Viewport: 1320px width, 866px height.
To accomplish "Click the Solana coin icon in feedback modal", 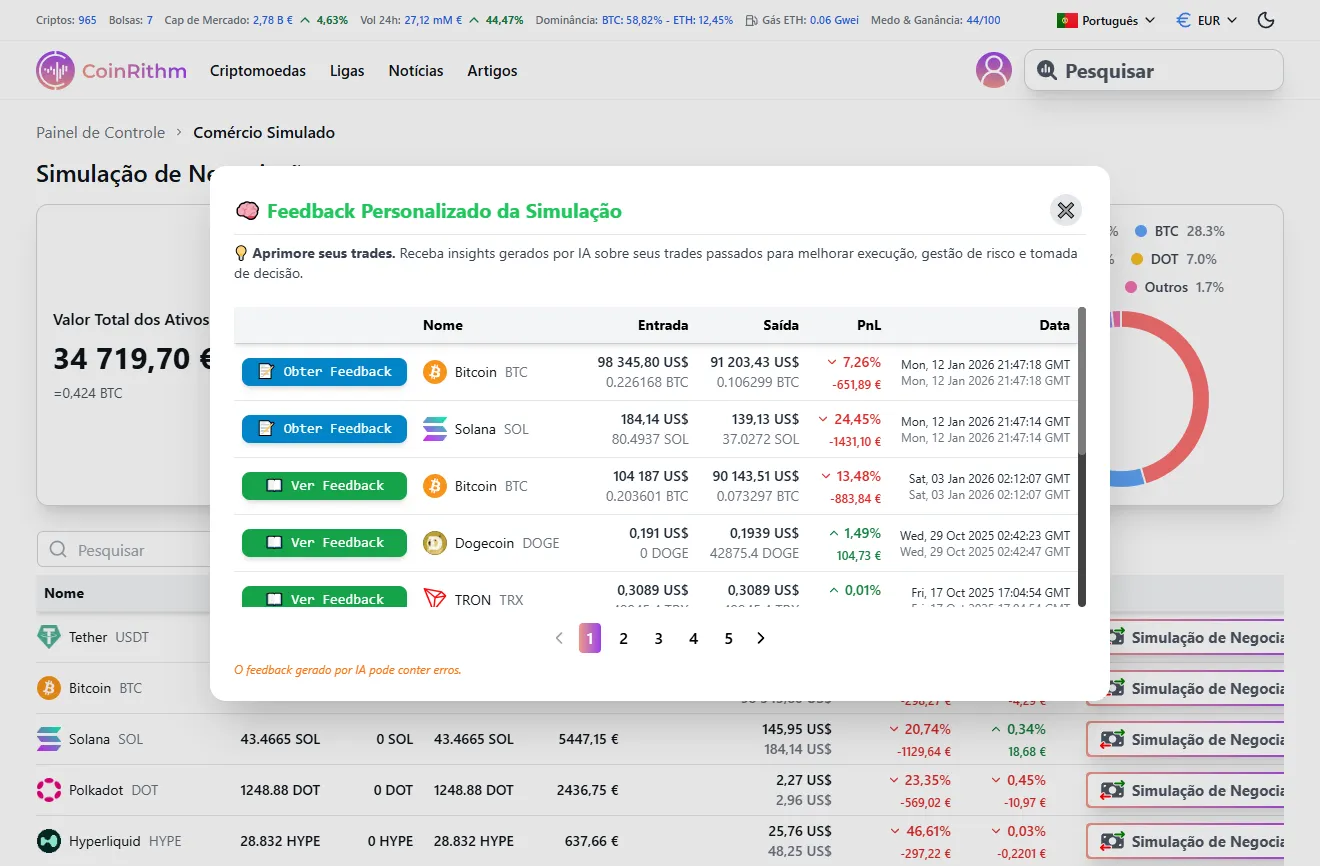I will pos(434,428).
